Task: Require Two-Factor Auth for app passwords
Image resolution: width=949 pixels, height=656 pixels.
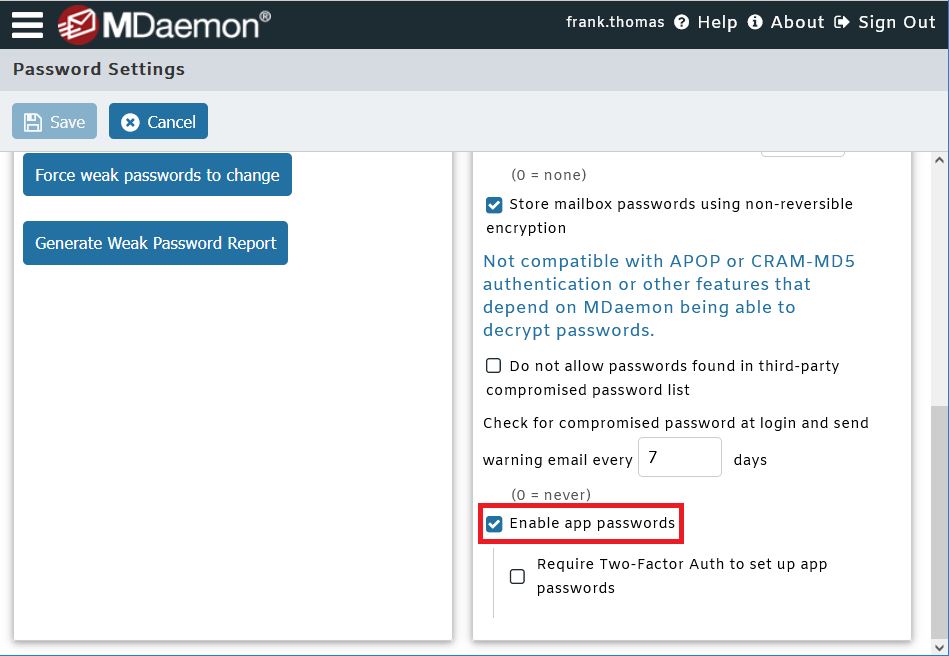Action: coord(517,576)
